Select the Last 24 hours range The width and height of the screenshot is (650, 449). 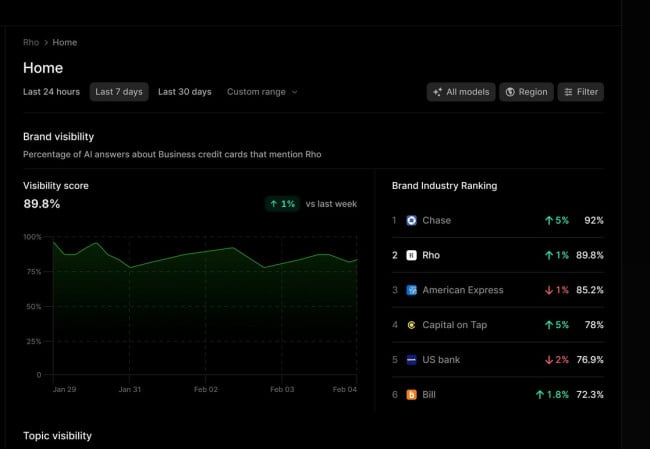[x=51, y=92]
